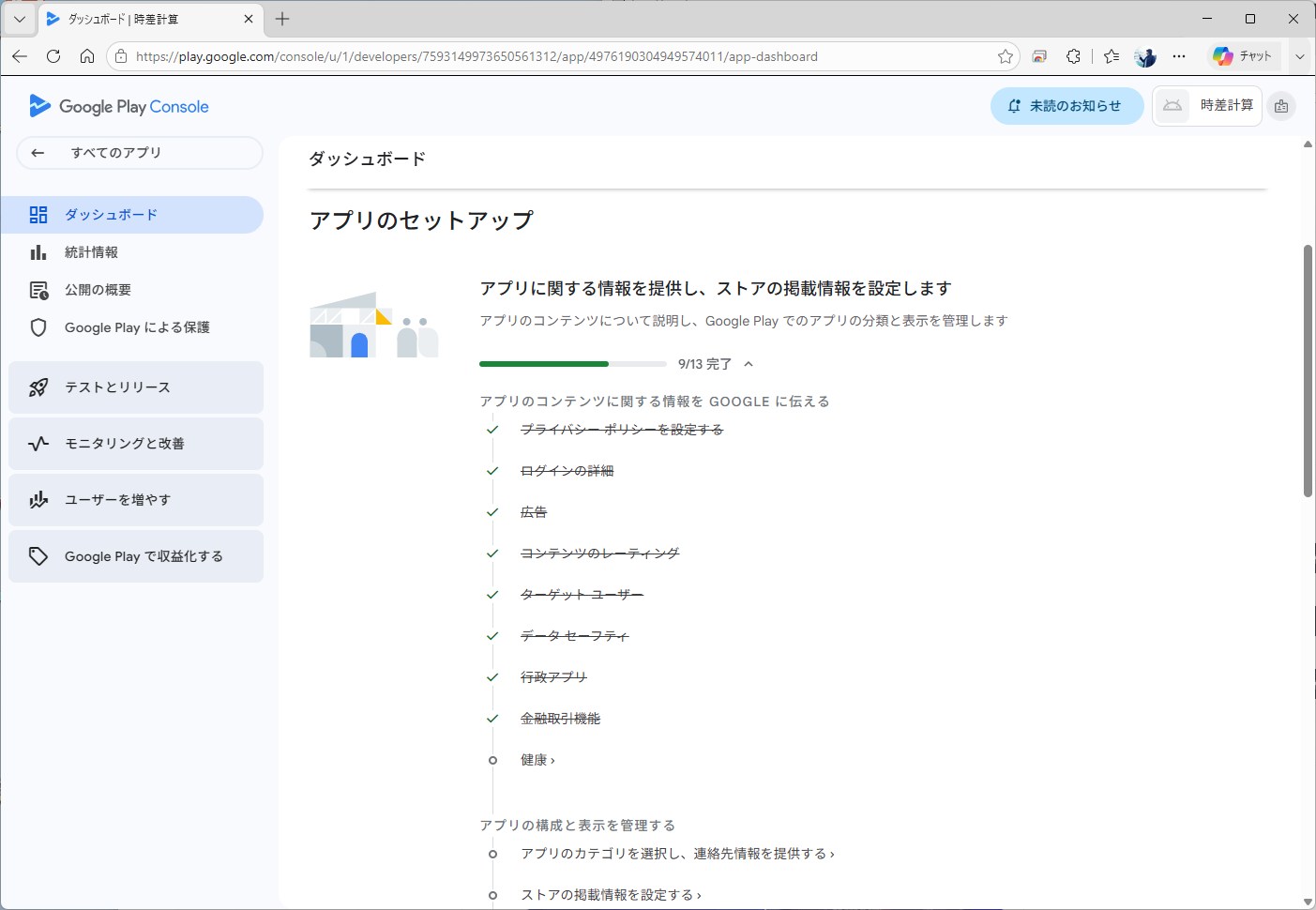Image resolution: width=1316 pixels, height=910 pixels.
Task: Open 公開の概要 in the sidebar
Action: click(131, 290)
